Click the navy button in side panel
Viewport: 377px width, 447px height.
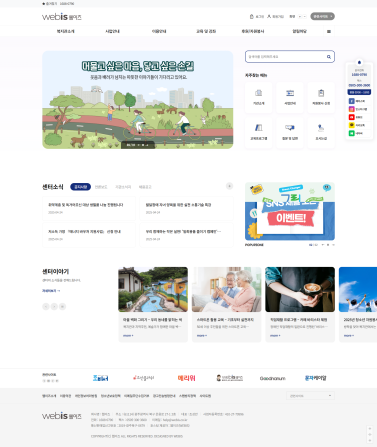(359, 92)
